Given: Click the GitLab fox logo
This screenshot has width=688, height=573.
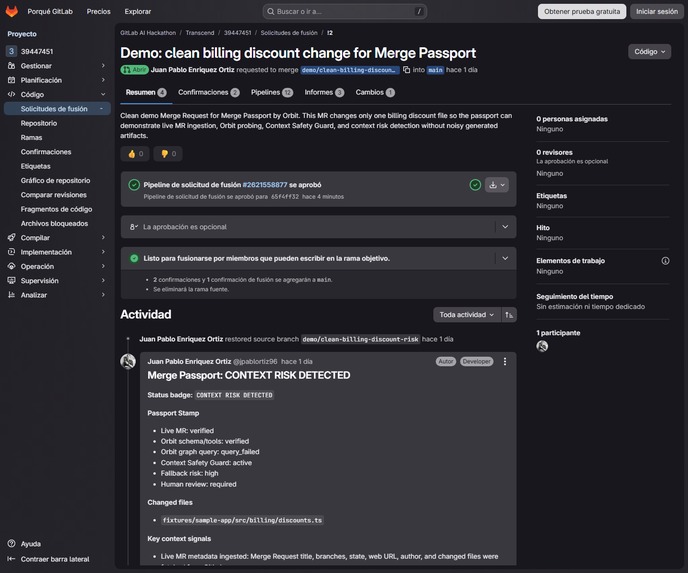Looking at the screenshot, I should pyautogui.click(x=12, y=11).
